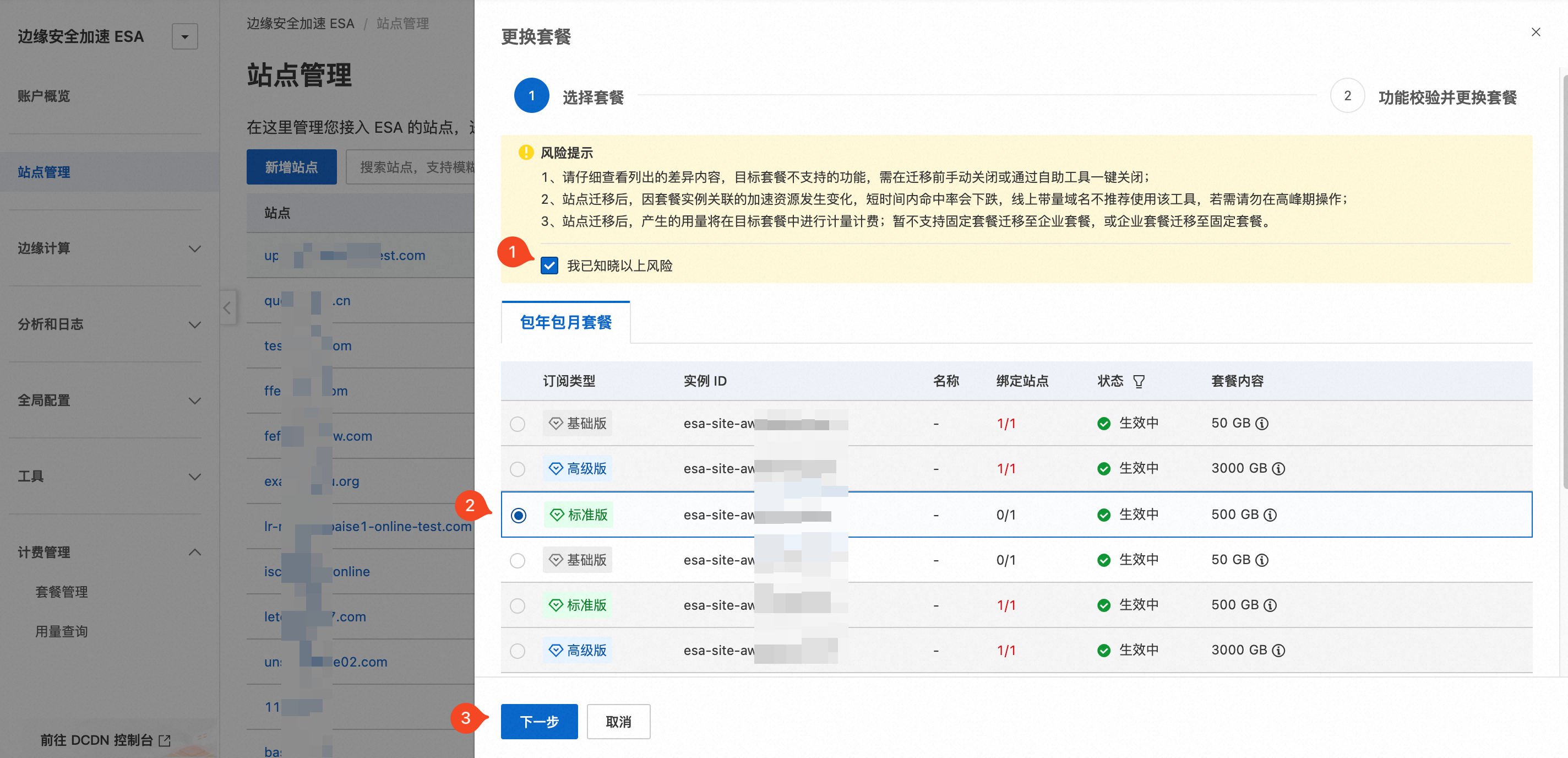Click the Cancel button

[x=618, y=722]
